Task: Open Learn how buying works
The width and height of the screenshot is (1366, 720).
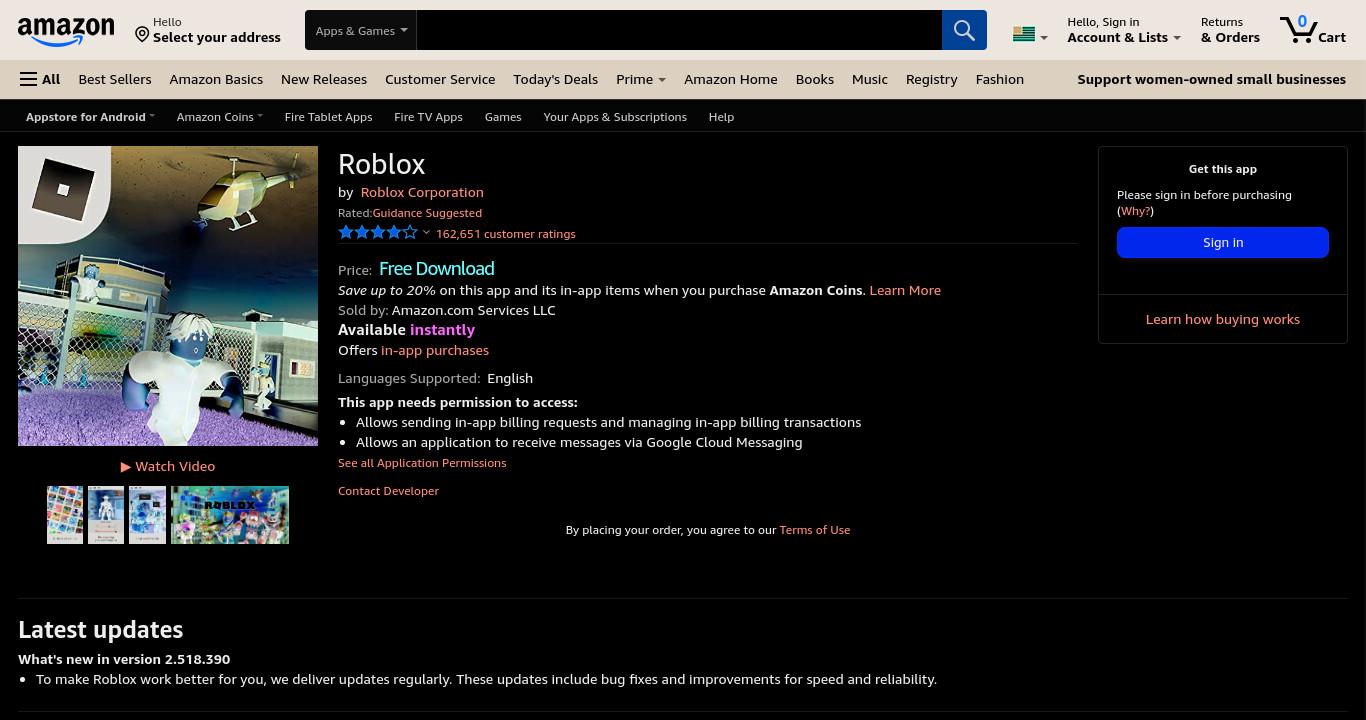Action: pyautogui.click(x=1223, y=319)
